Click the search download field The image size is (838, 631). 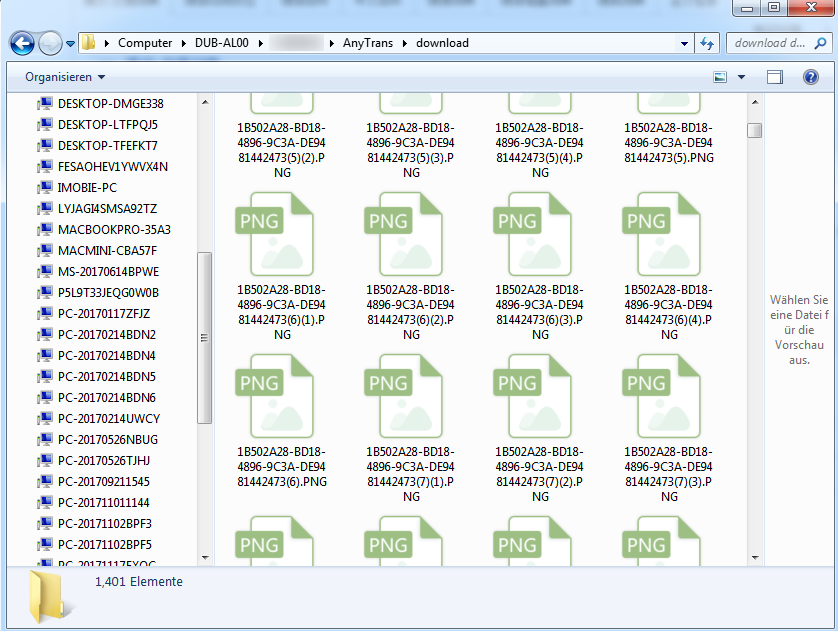(x=770, y=43)
